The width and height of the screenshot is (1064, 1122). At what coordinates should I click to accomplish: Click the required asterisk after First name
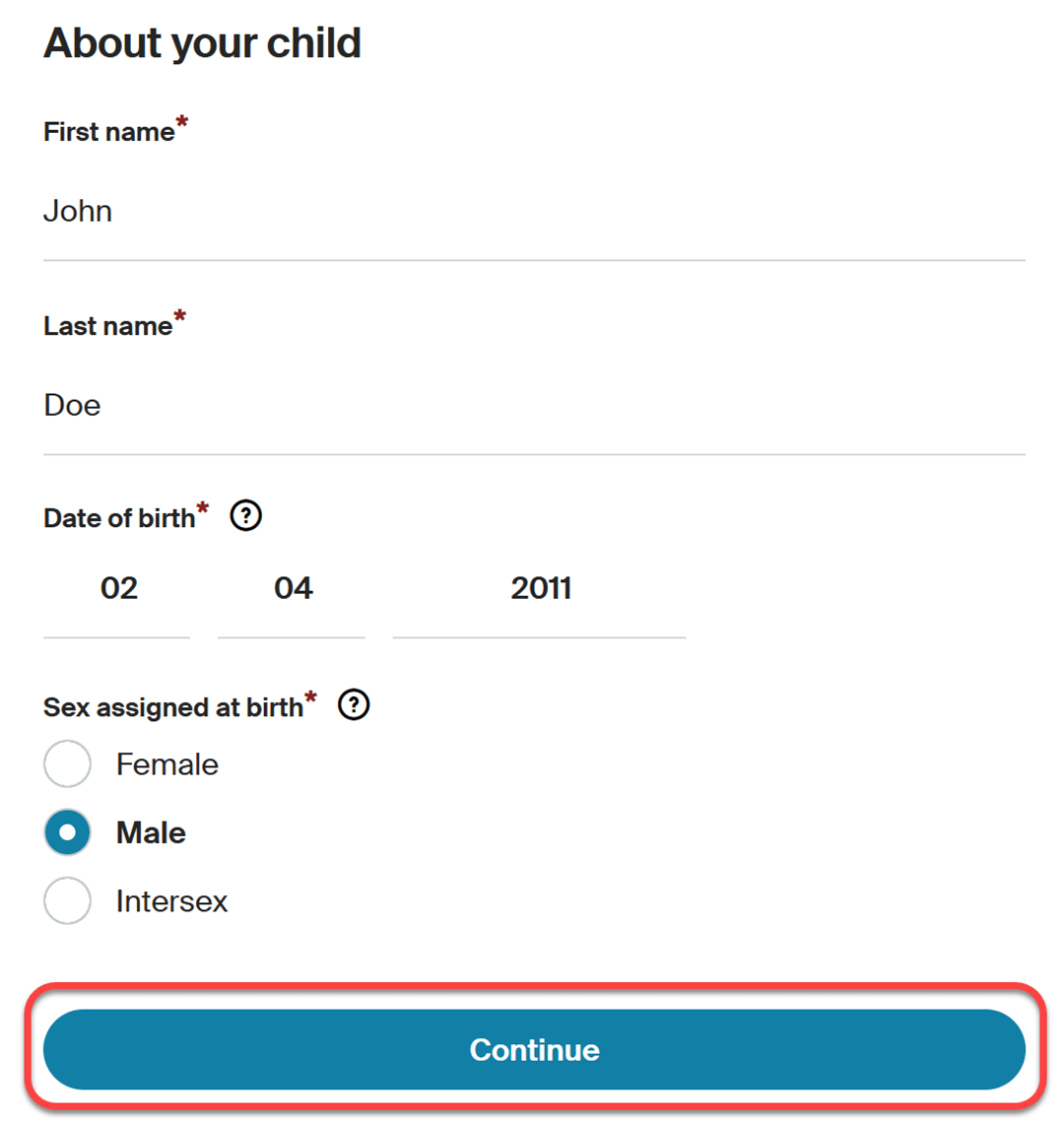point(182,122)
